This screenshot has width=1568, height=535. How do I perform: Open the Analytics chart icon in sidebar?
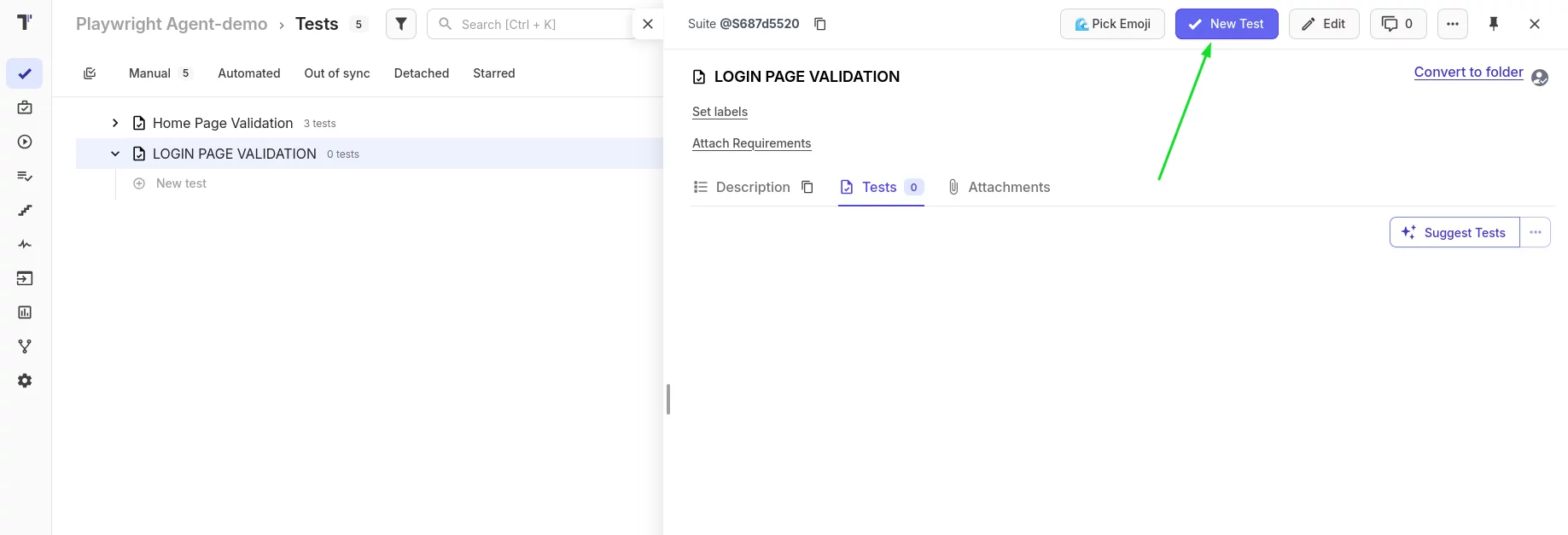(25, 312)
